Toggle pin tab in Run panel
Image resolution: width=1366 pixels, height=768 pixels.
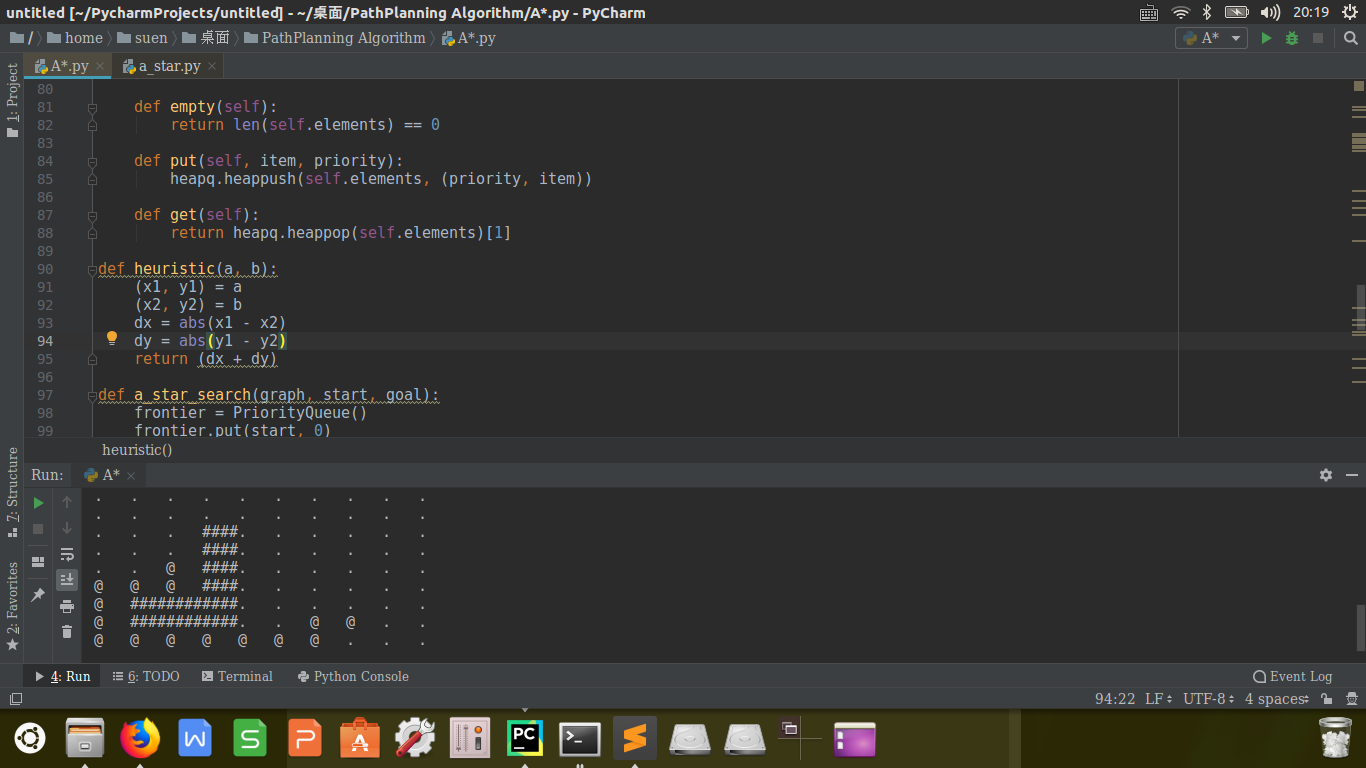pyautogui.click(x=38, y=595)
